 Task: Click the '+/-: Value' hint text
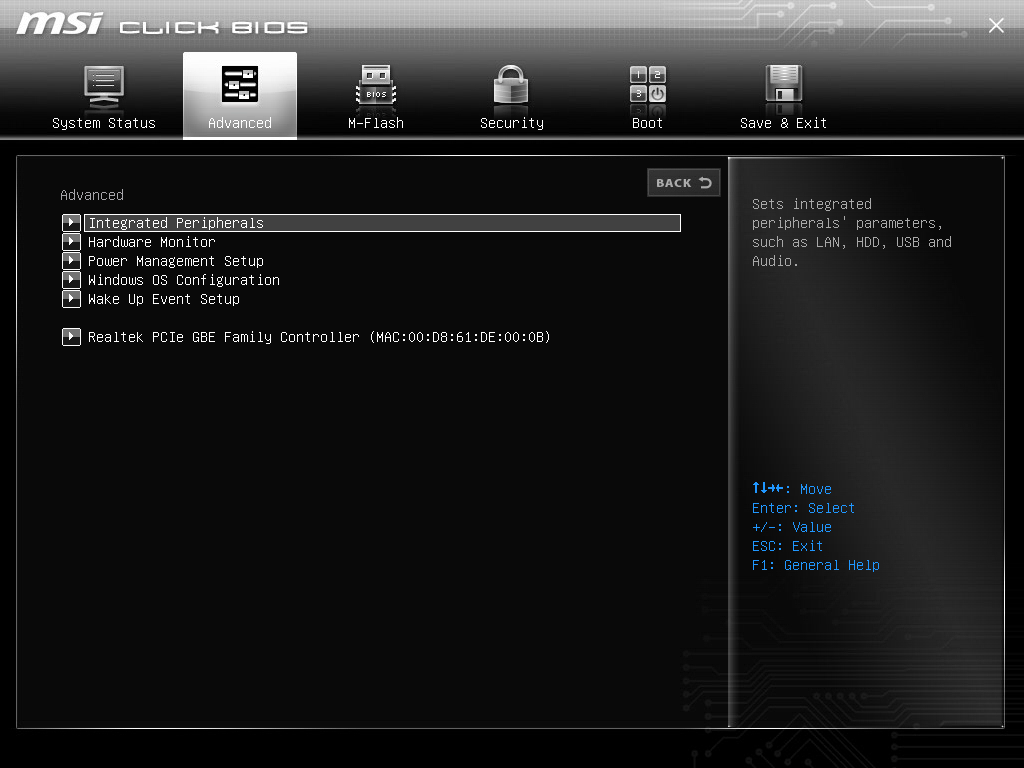(792, 527)
